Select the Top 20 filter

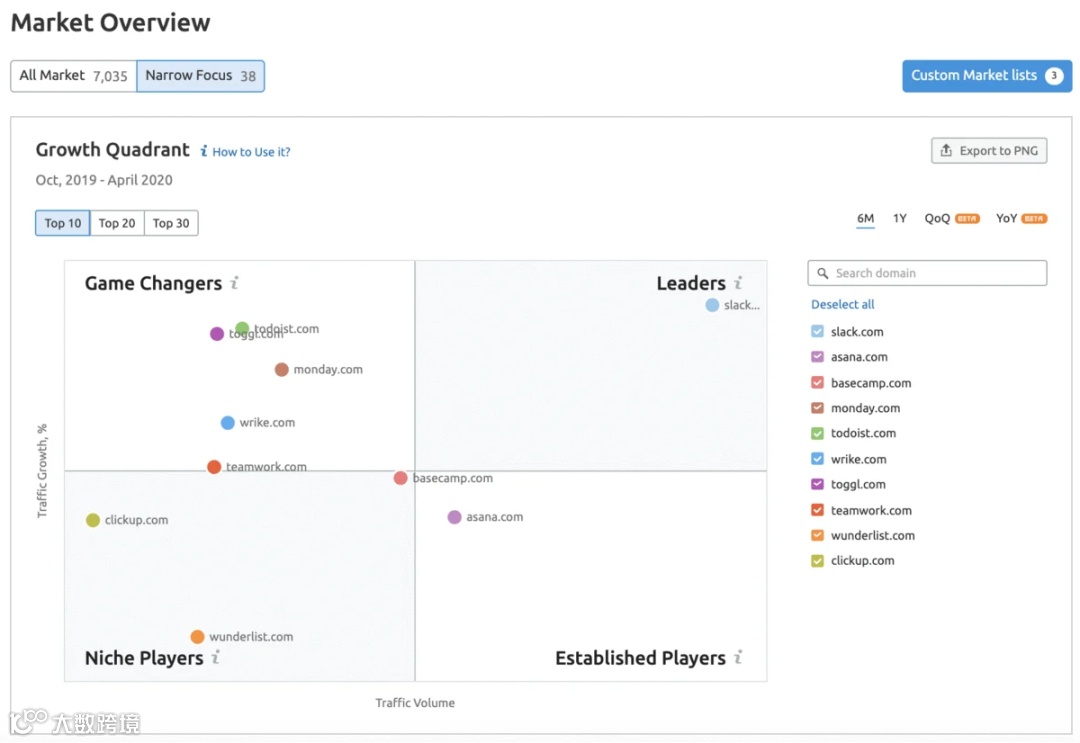point(117,223)
